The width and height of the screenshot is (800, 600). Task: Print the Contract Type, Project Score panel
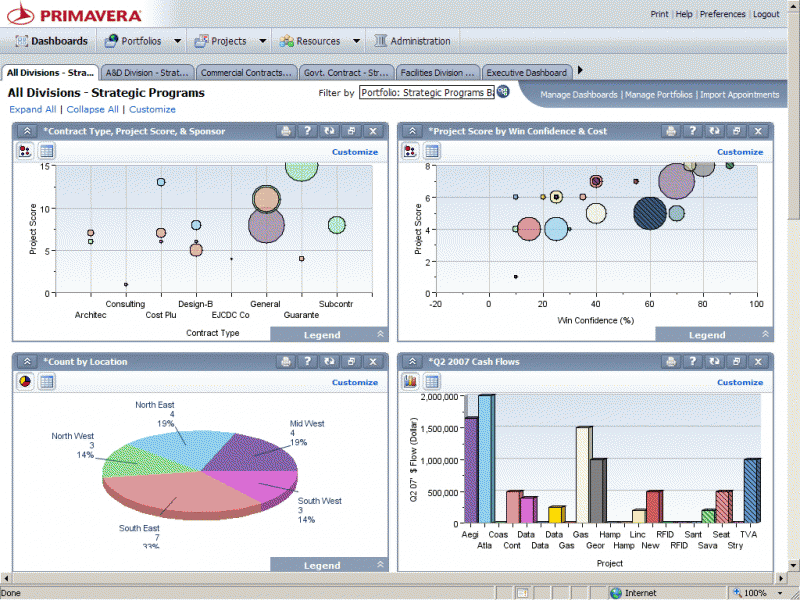click(286, 131)
